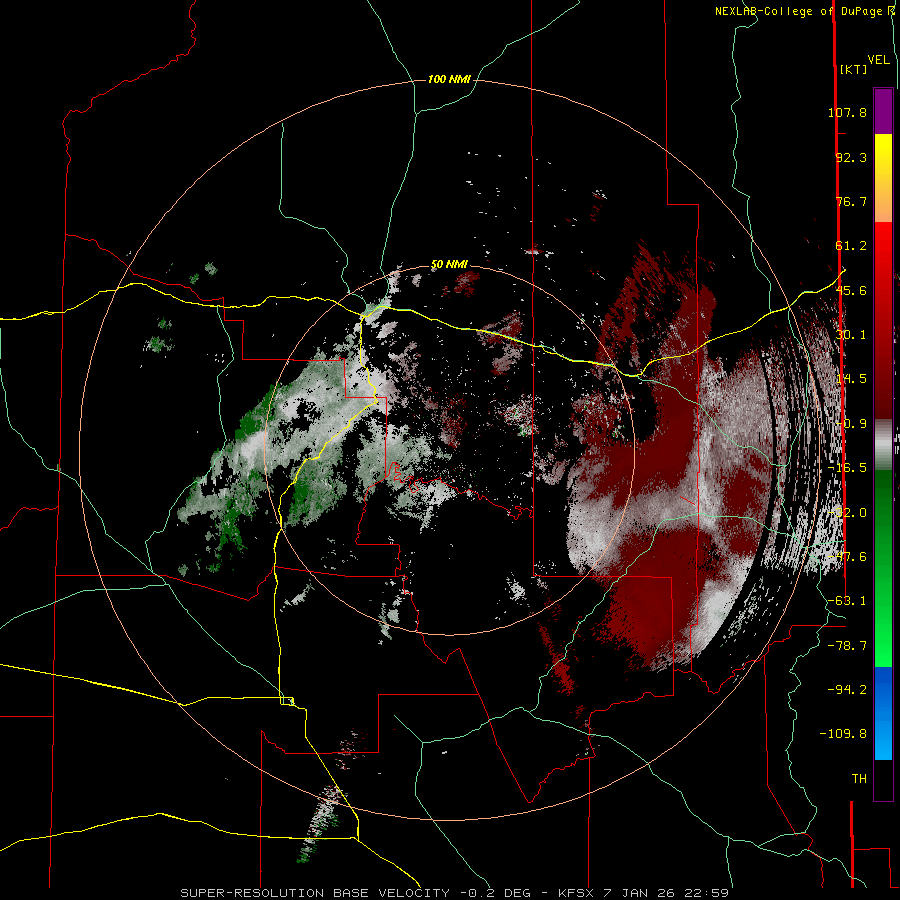900x900 pixels.
Task: Click the -109.8 velocity scale value
Action: 843,734
